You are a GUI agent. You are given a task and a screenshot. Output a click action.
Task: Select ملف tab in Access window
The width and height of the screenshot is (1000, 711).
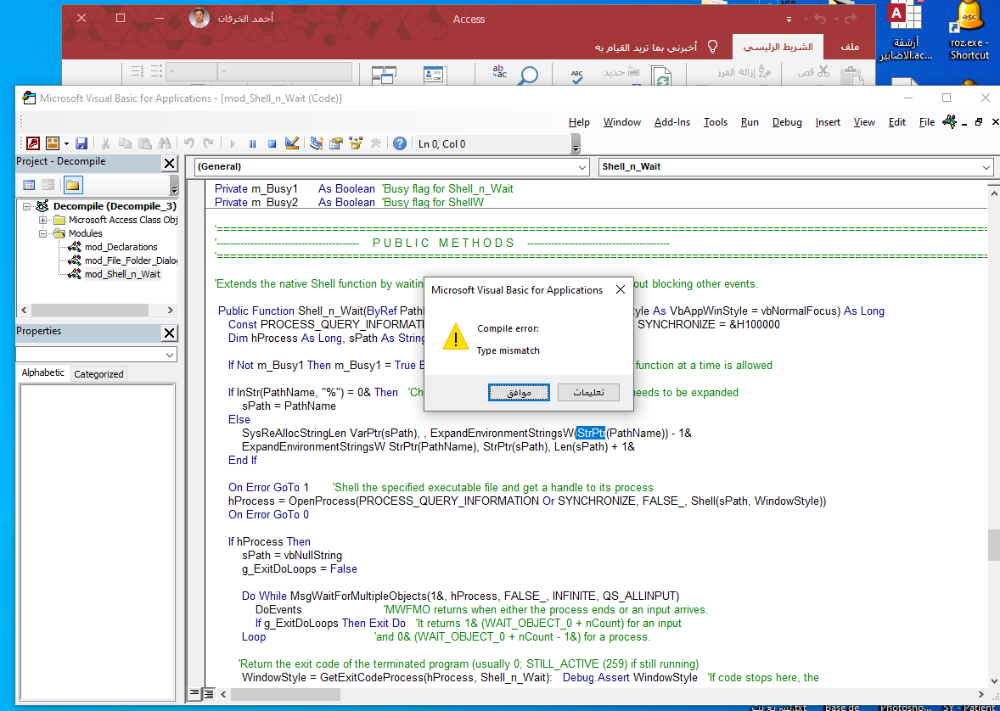coord(849,47)
